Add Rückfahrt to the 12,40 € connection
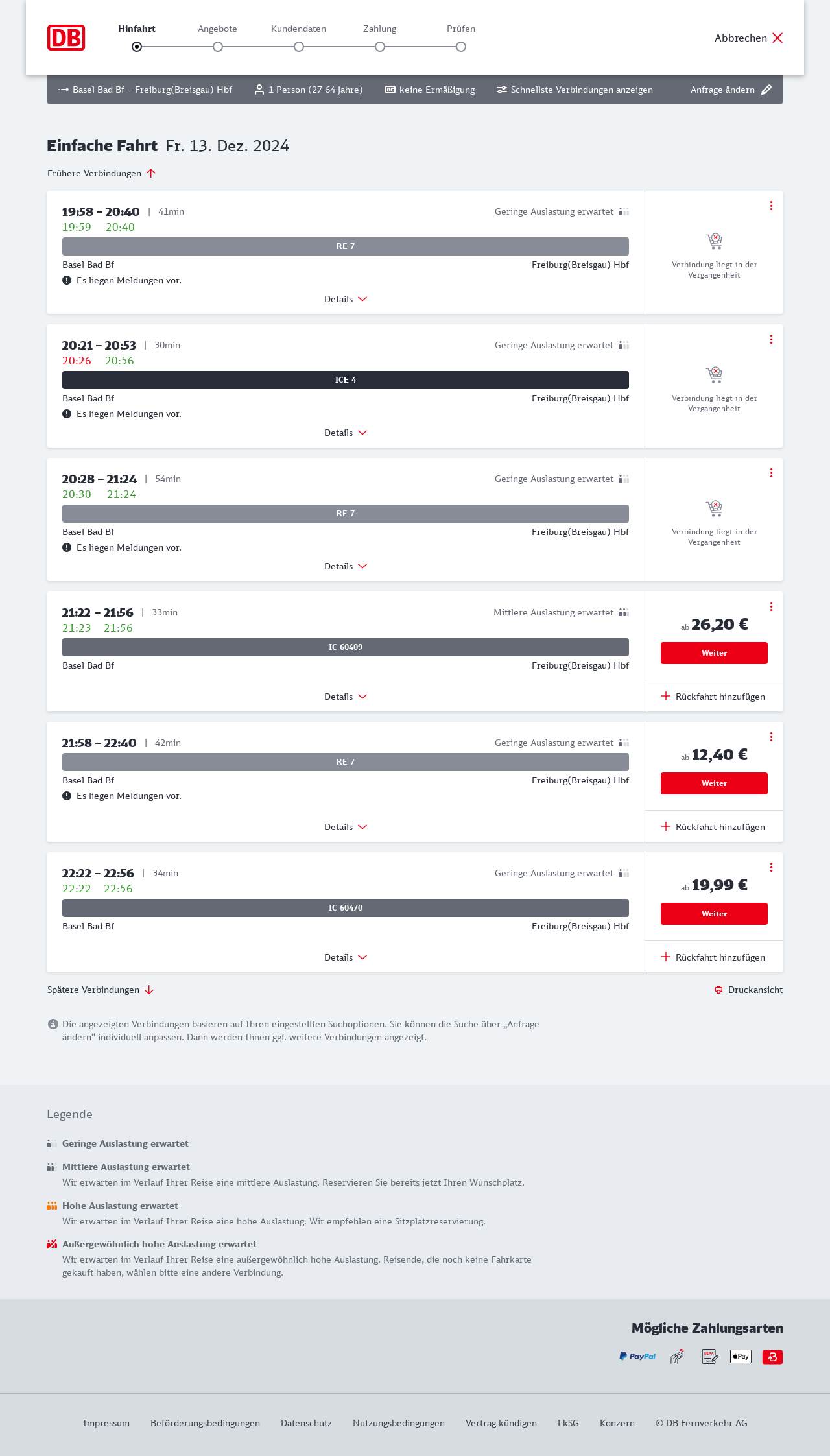Screen dimensions: 830x1456 [x=713, y=827]
